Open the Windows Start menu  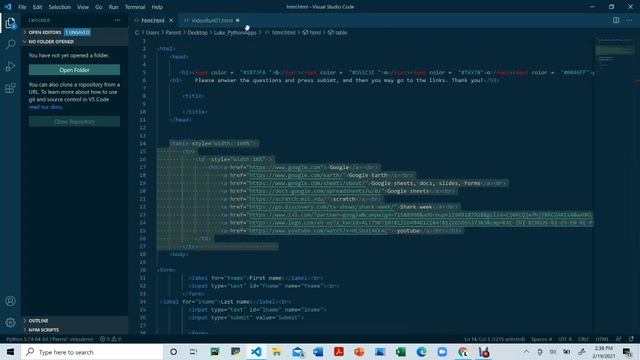coord(10,352)
